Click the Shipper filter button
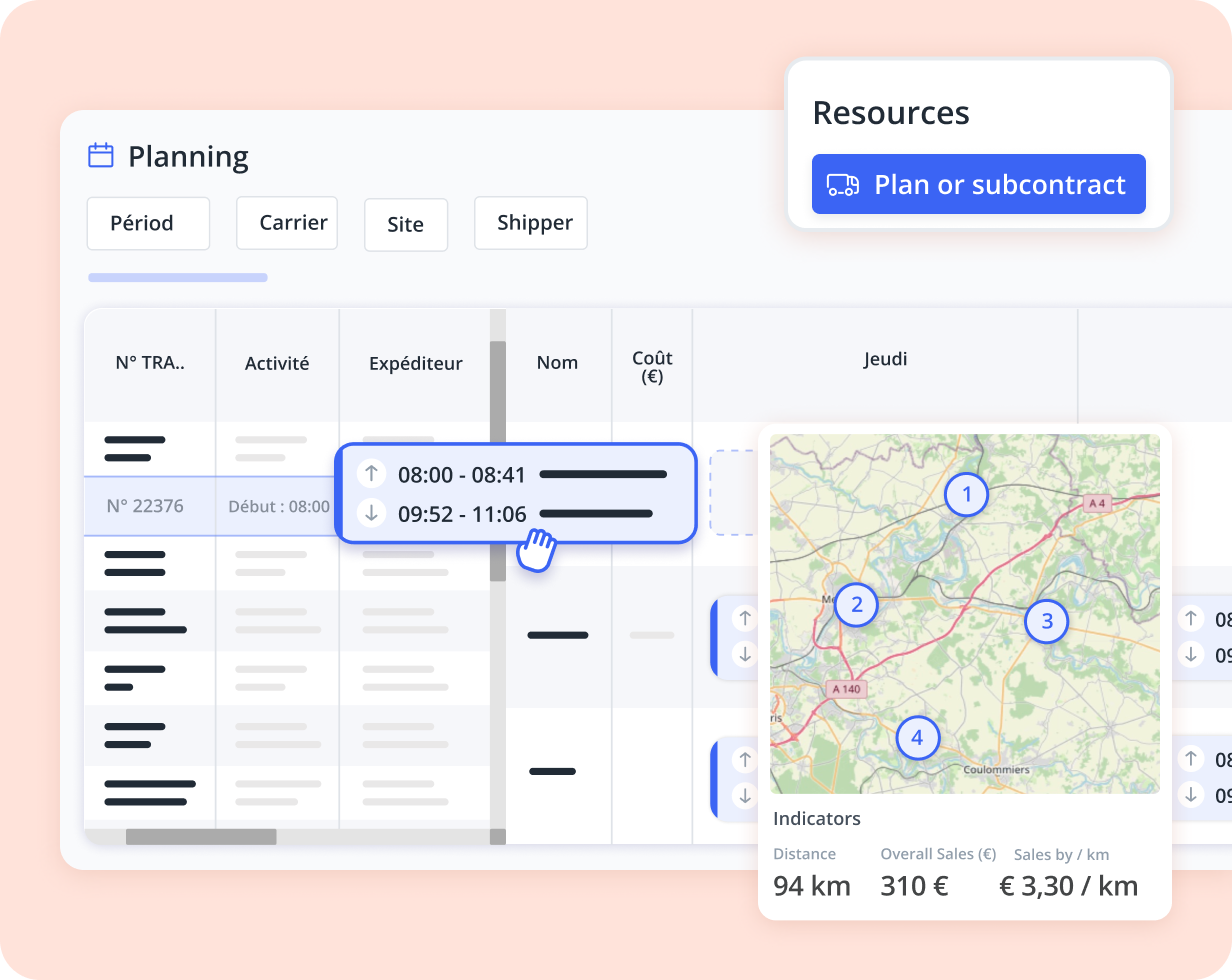 (531, 223)
